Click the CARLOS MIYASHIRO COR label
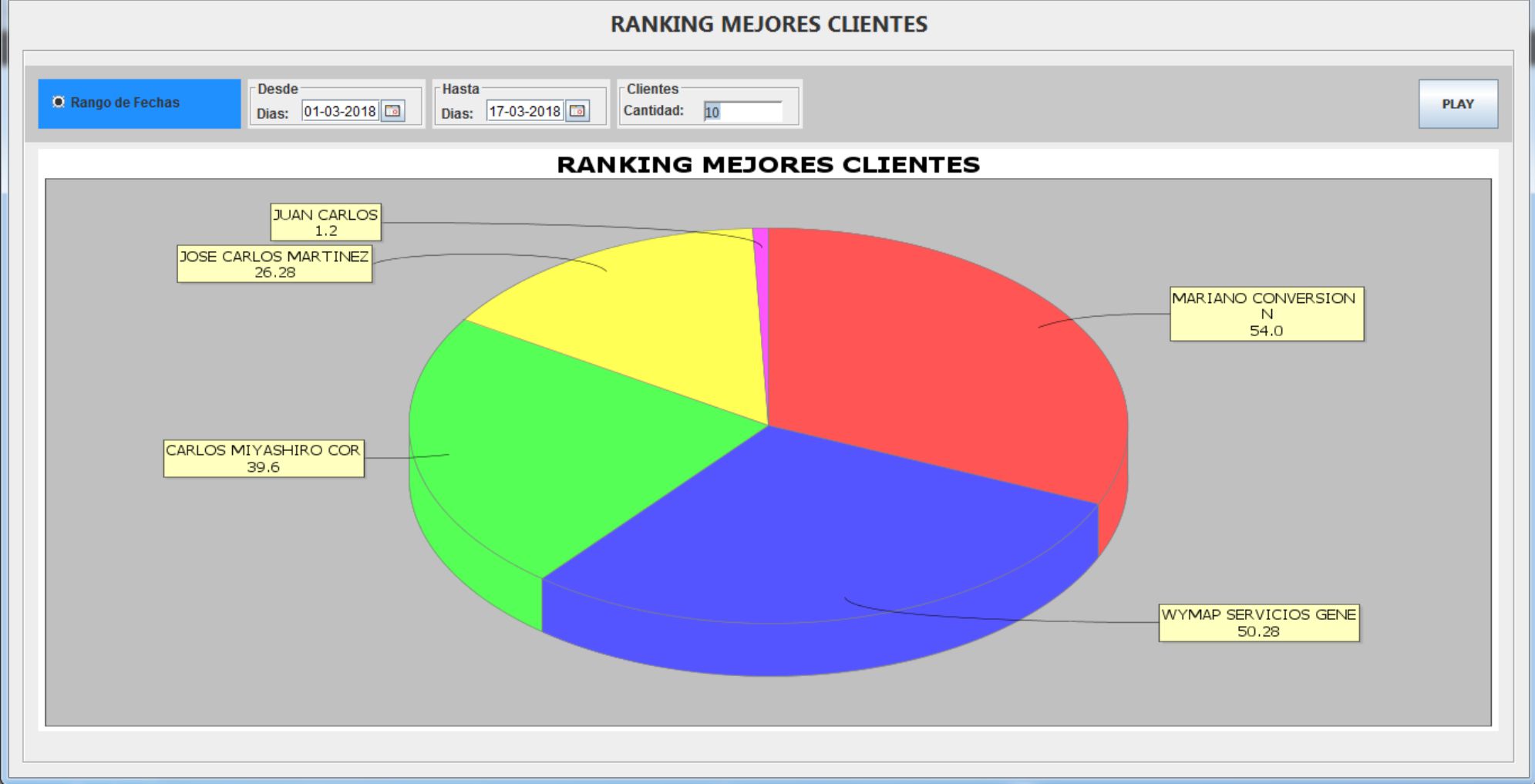Screen dimensions: 1535x784 [264, 459]
